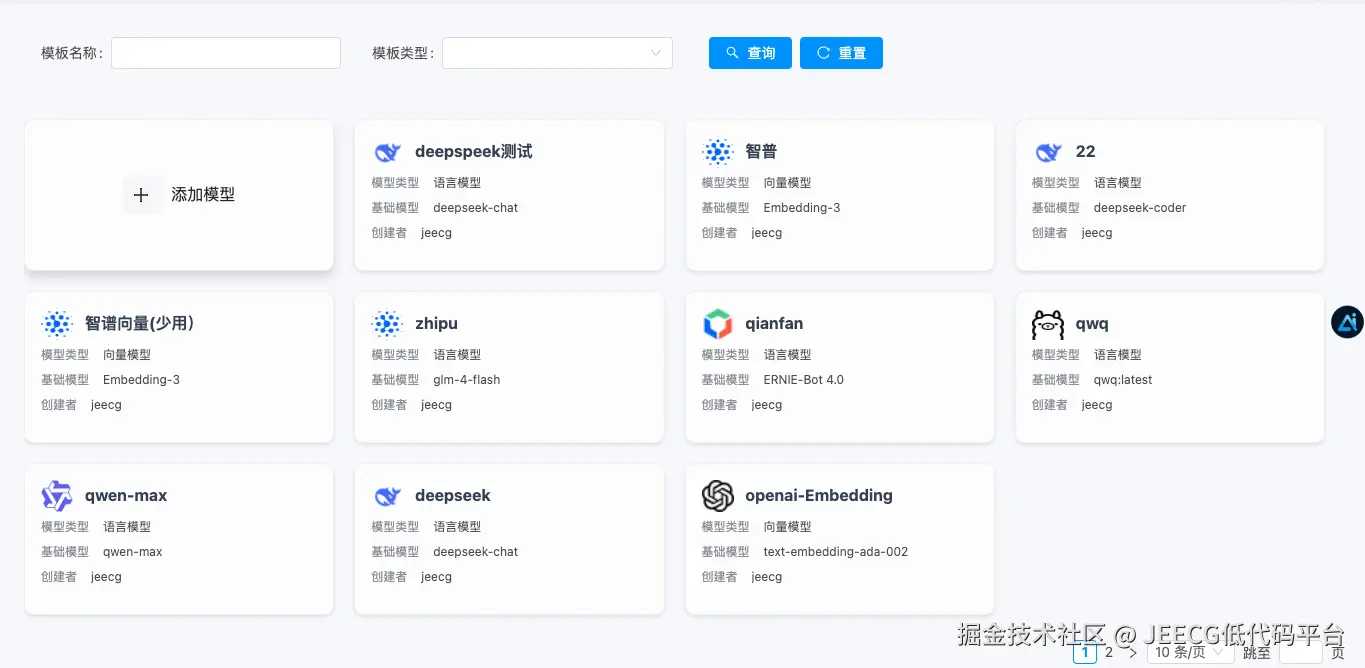Click the text-embedding-ada-002 value
This screenshot has width=1365, height=668.
tap(836, 552)
